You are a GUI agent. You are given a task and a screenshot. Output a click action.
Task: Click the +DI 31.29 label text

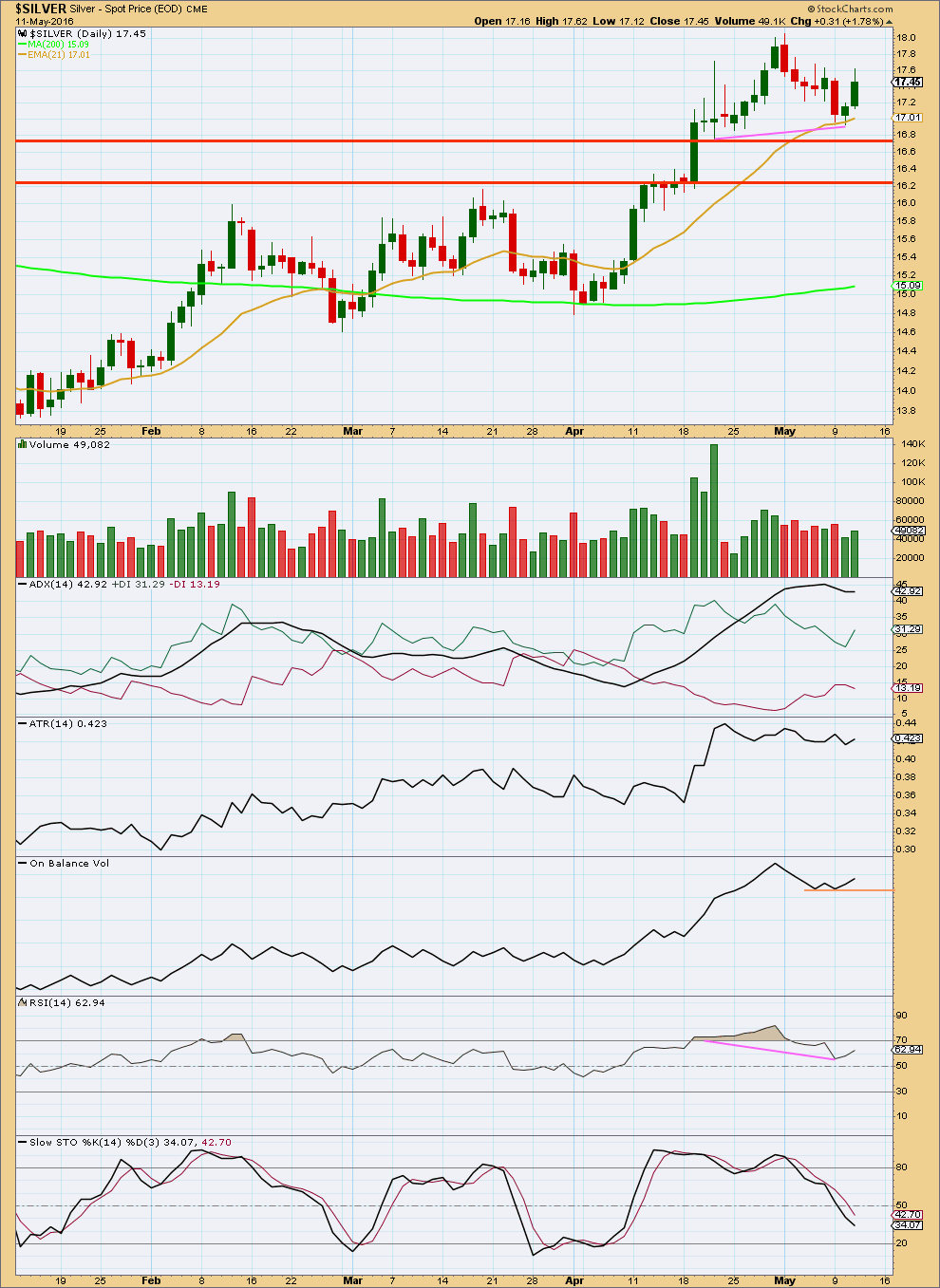click(x=139, y=585)
